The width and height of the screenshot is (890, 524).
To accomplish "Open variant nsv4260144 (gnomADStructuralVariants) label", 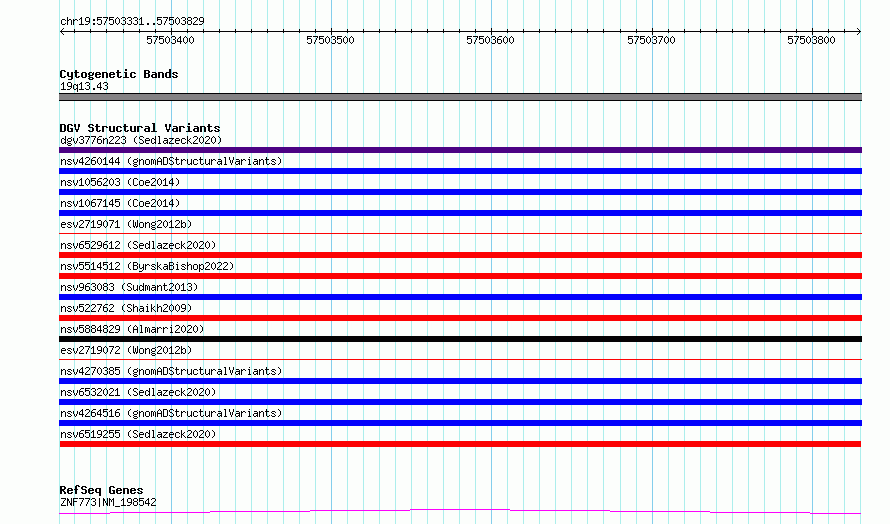I will [171, 161].
